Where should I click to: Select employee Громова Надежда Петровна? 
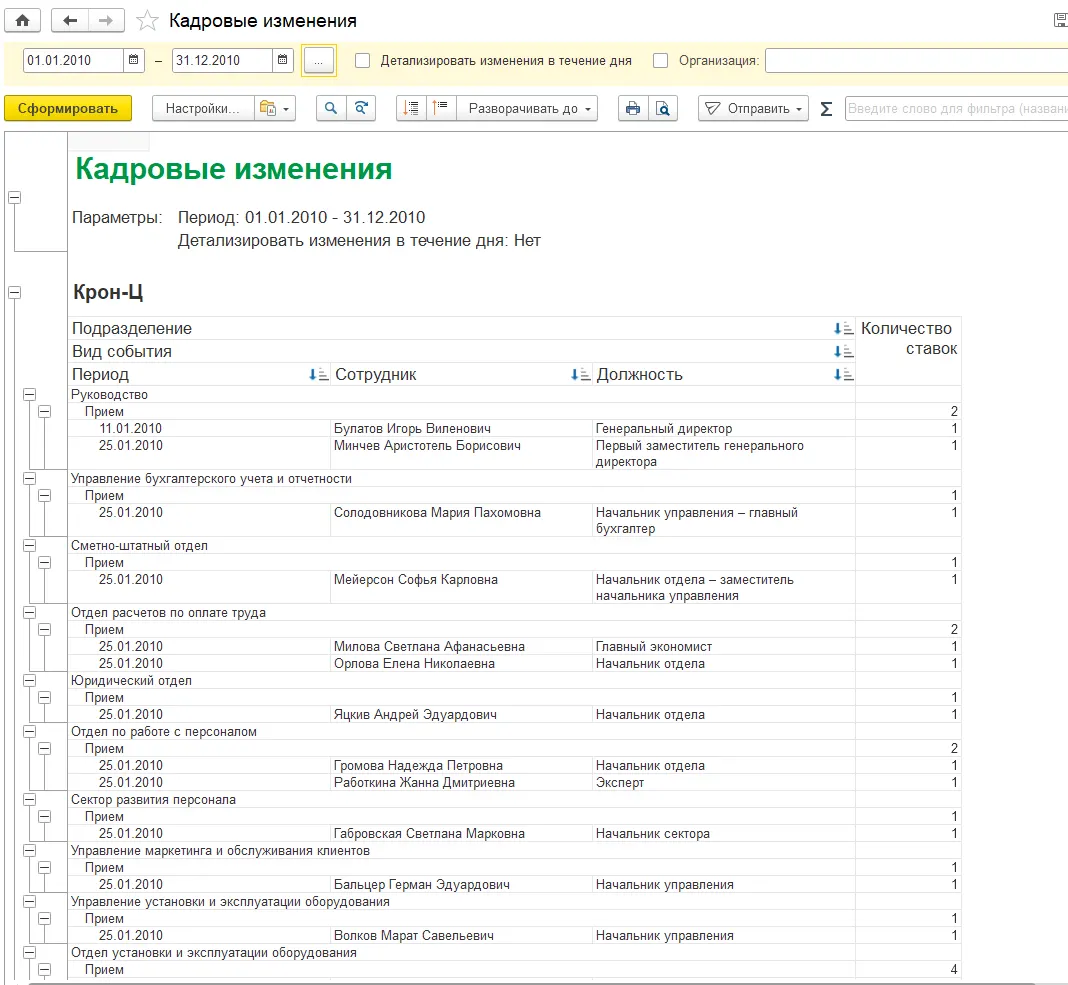click(x=418, y=766)
